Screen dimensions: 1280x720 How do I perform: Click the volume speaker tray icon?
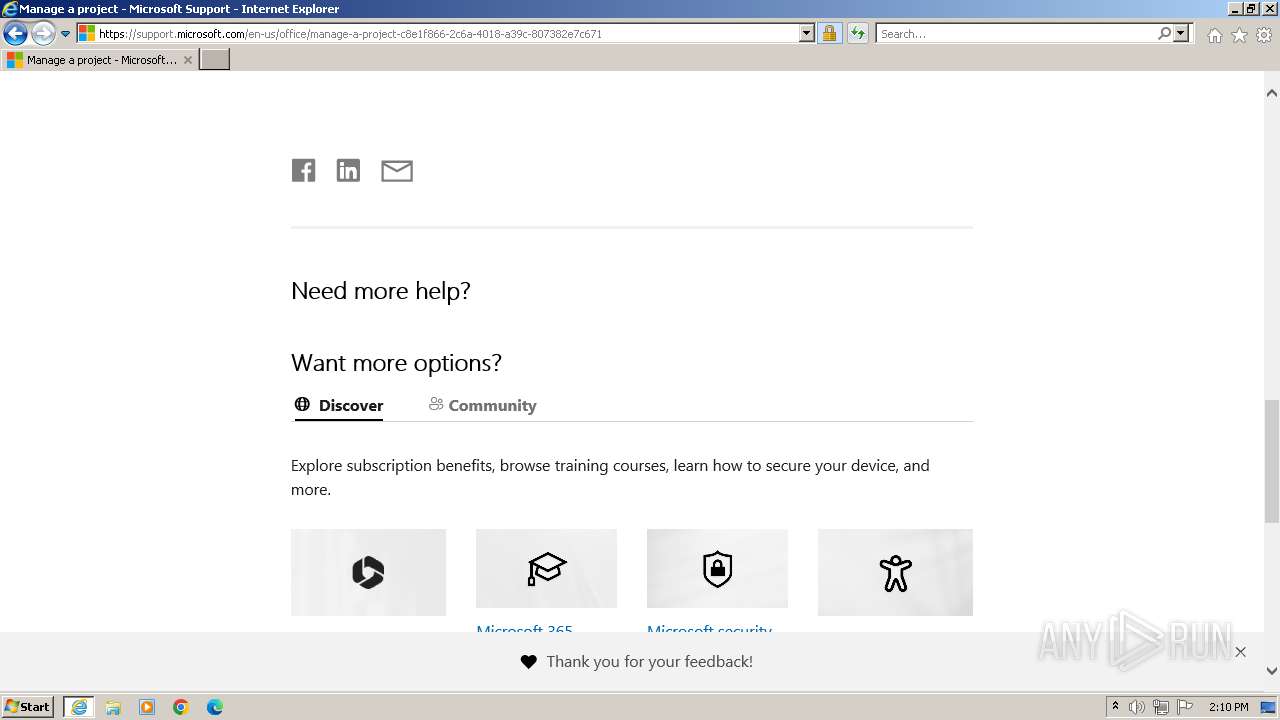pos(1137,707)
